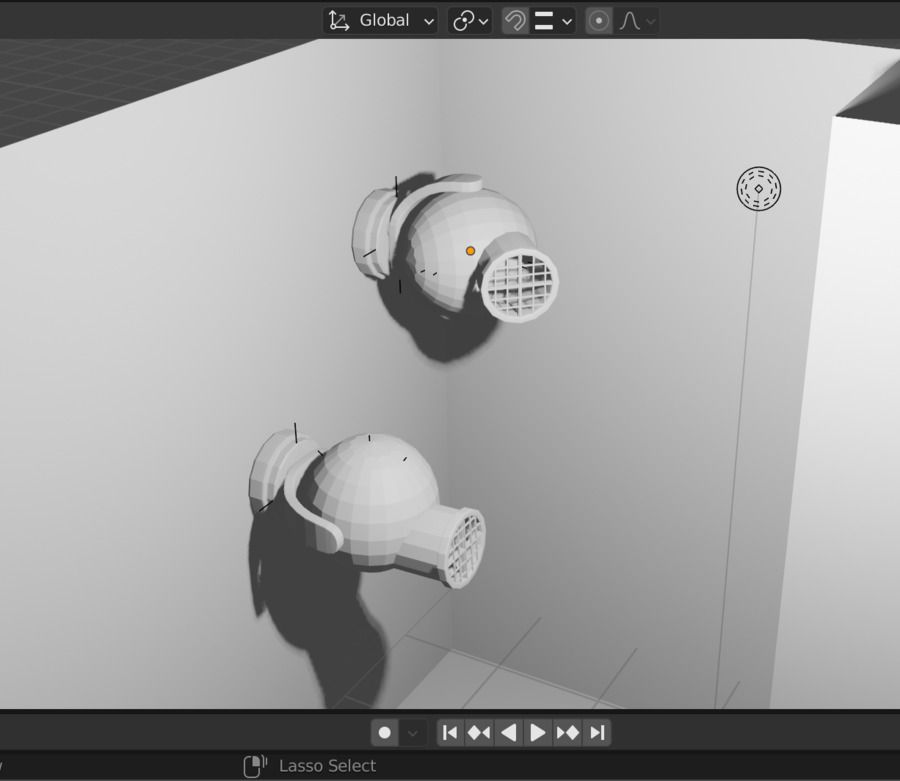Viewport: 900px width, 781px height.
Task: Jump to the end frame
Action: tap(597, 733)
